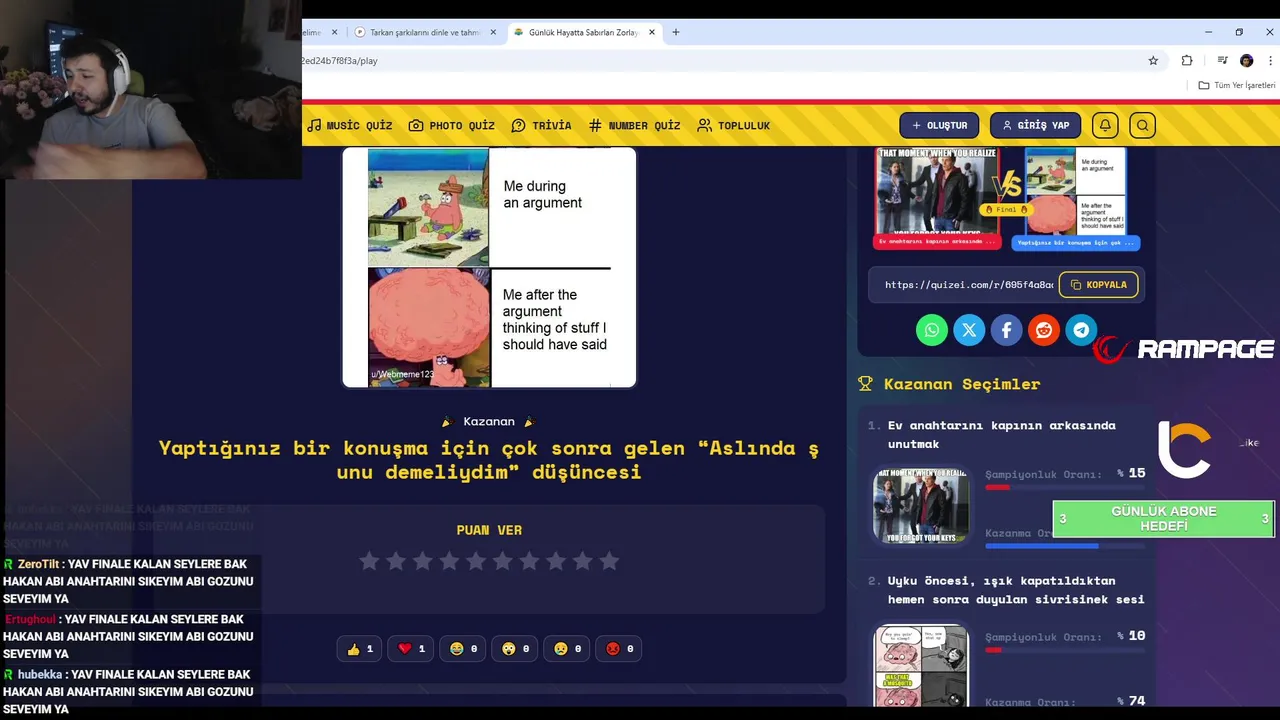
Task: Give a one-star rating
Action: pyautogui.click(x=369, y=561)
